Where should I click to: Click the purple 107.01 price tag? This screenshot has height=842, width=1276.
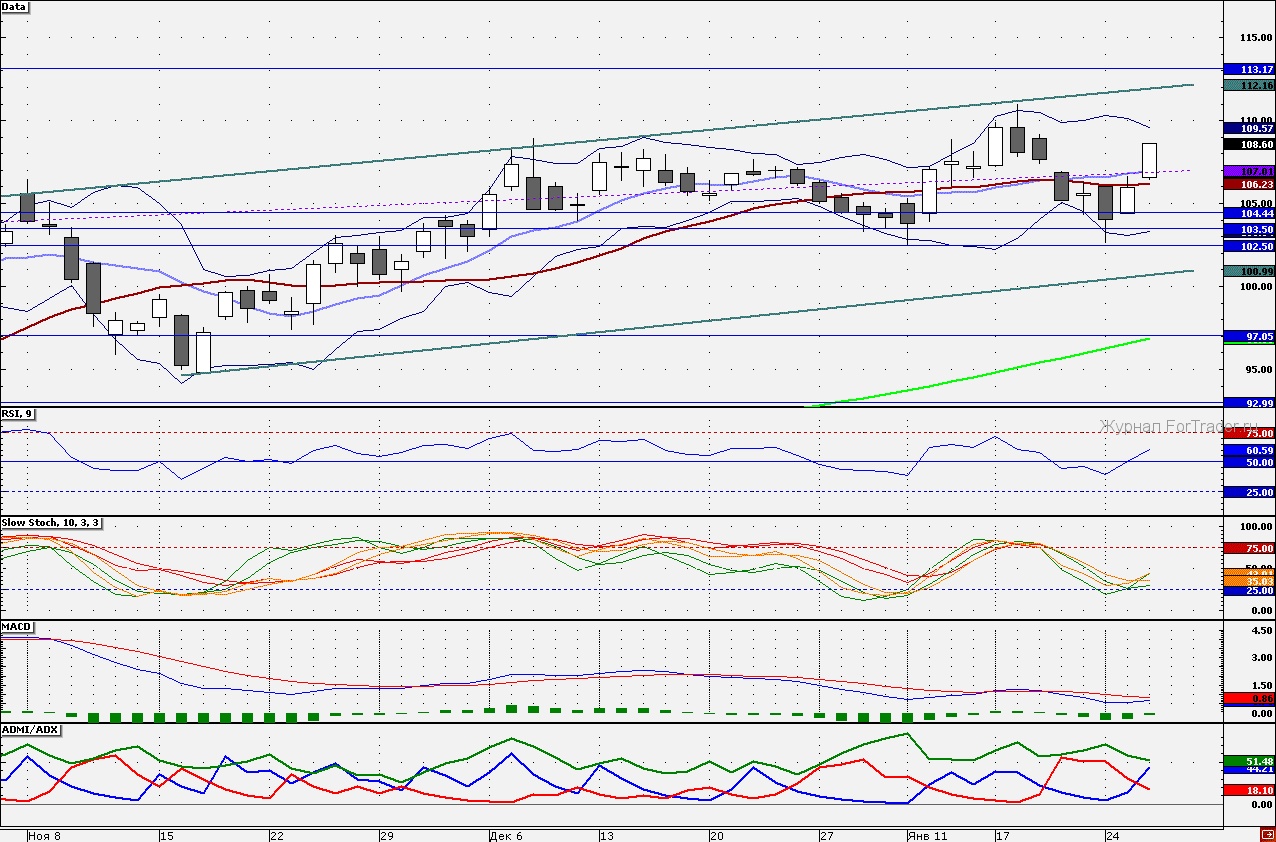click(1249, 172)
